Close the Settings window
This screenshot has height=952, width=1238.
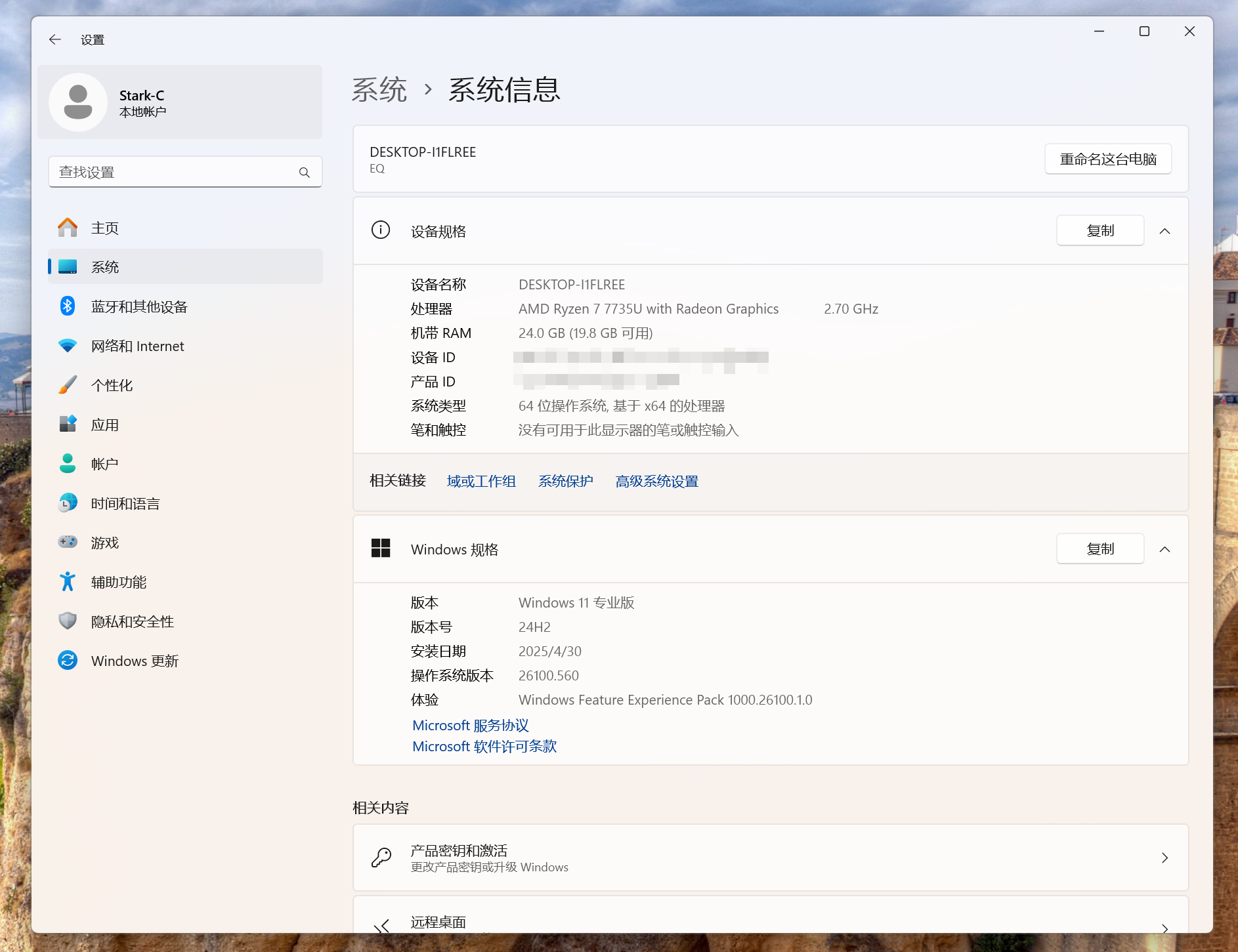click(x=1189, y=31)
